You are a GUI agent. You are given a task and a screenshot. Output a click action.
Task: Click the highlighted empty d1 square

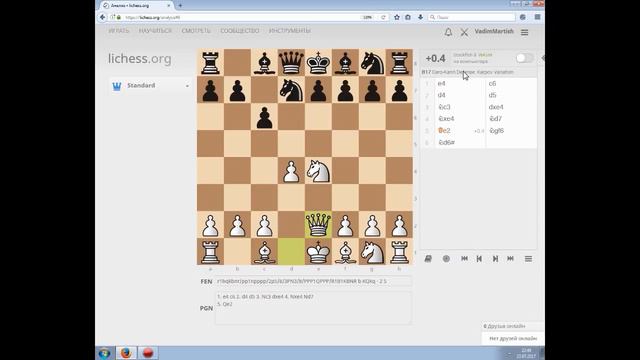[291, 252]
